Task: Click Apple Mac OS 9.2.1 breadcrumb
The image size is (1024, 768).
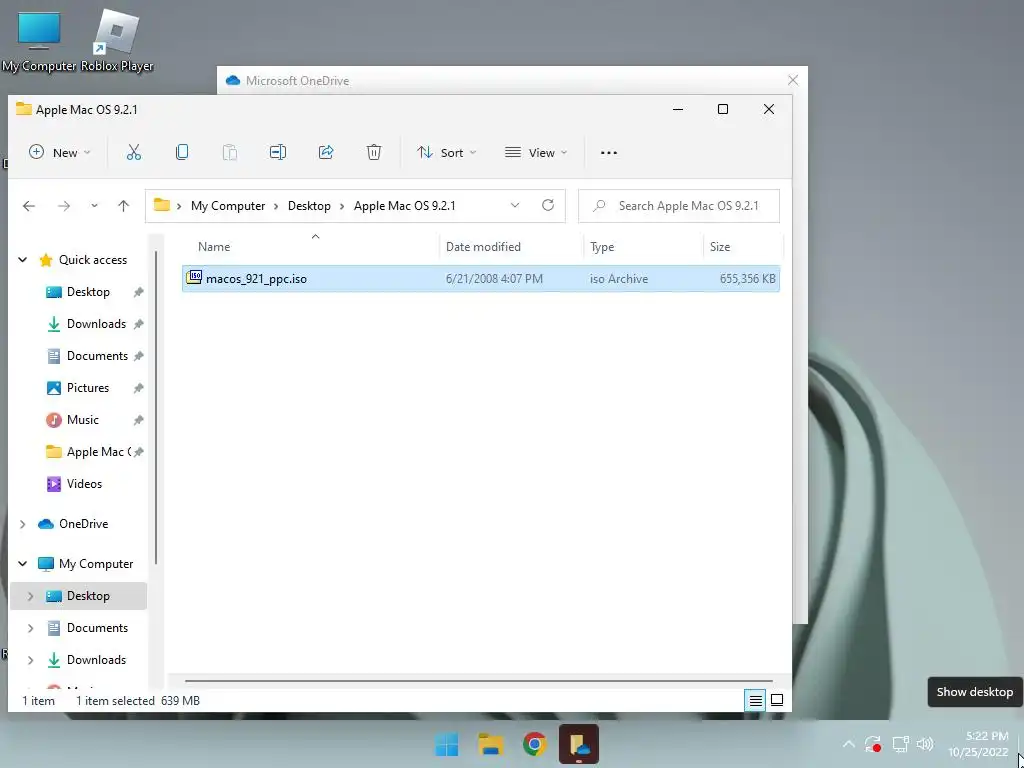Action: [404, 206]
